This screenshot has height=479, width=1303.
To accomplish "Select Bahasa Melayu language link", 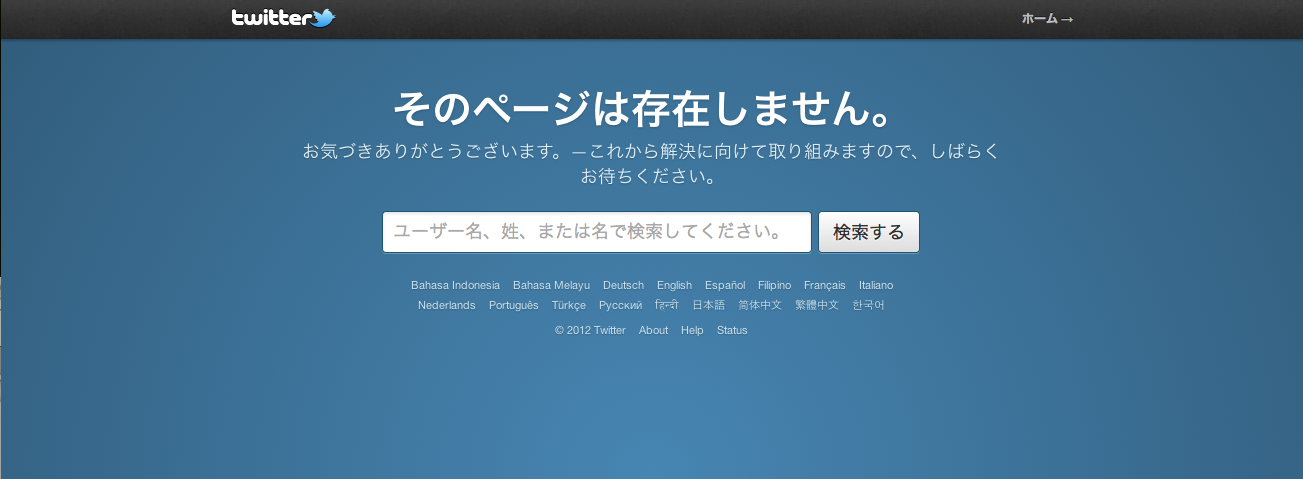I will [x=551, y=285].
